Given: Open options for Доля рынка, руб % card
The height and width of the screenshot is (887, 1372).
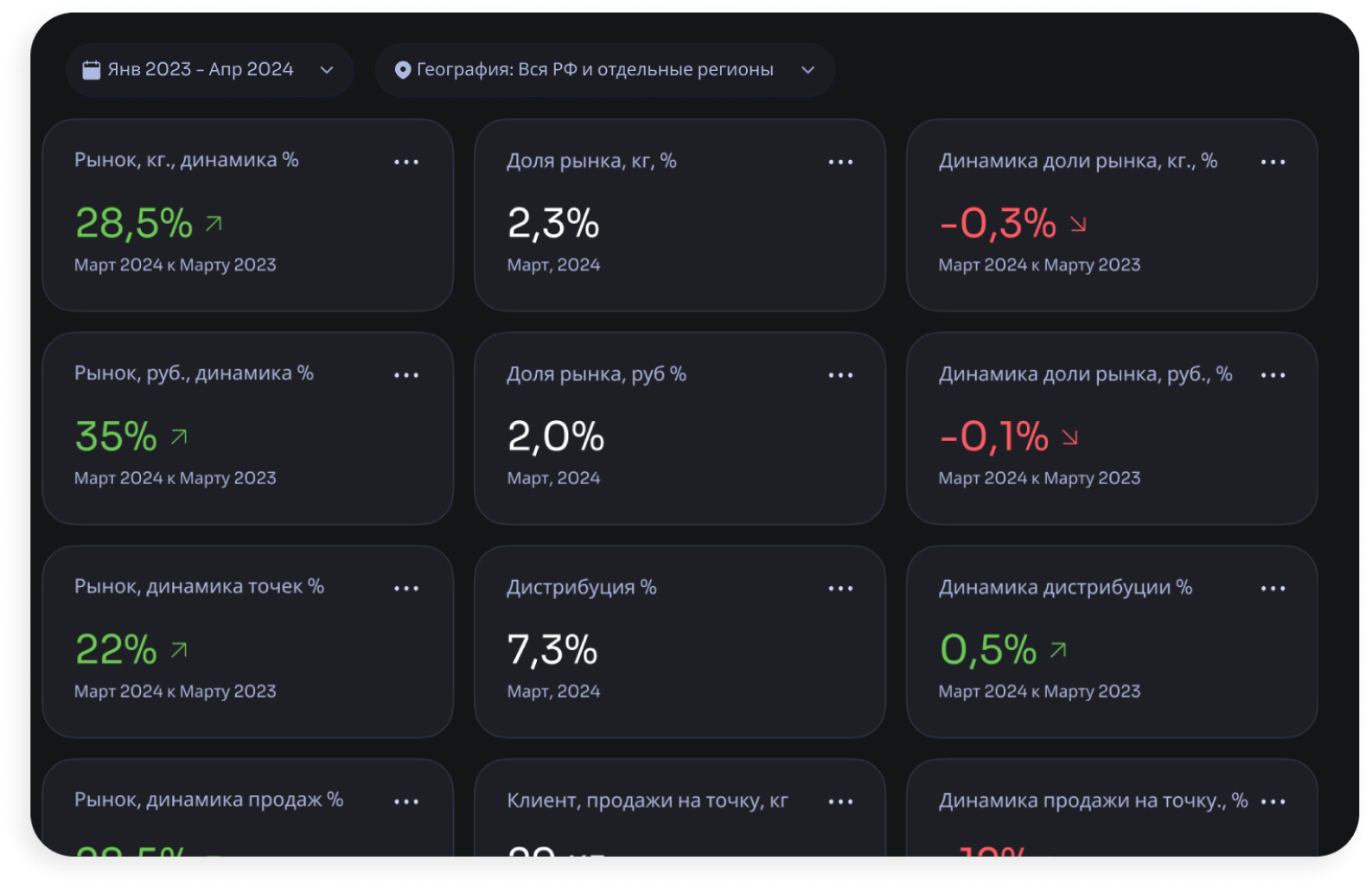Looking at the screenshot, I should click(x=840, y=375).
